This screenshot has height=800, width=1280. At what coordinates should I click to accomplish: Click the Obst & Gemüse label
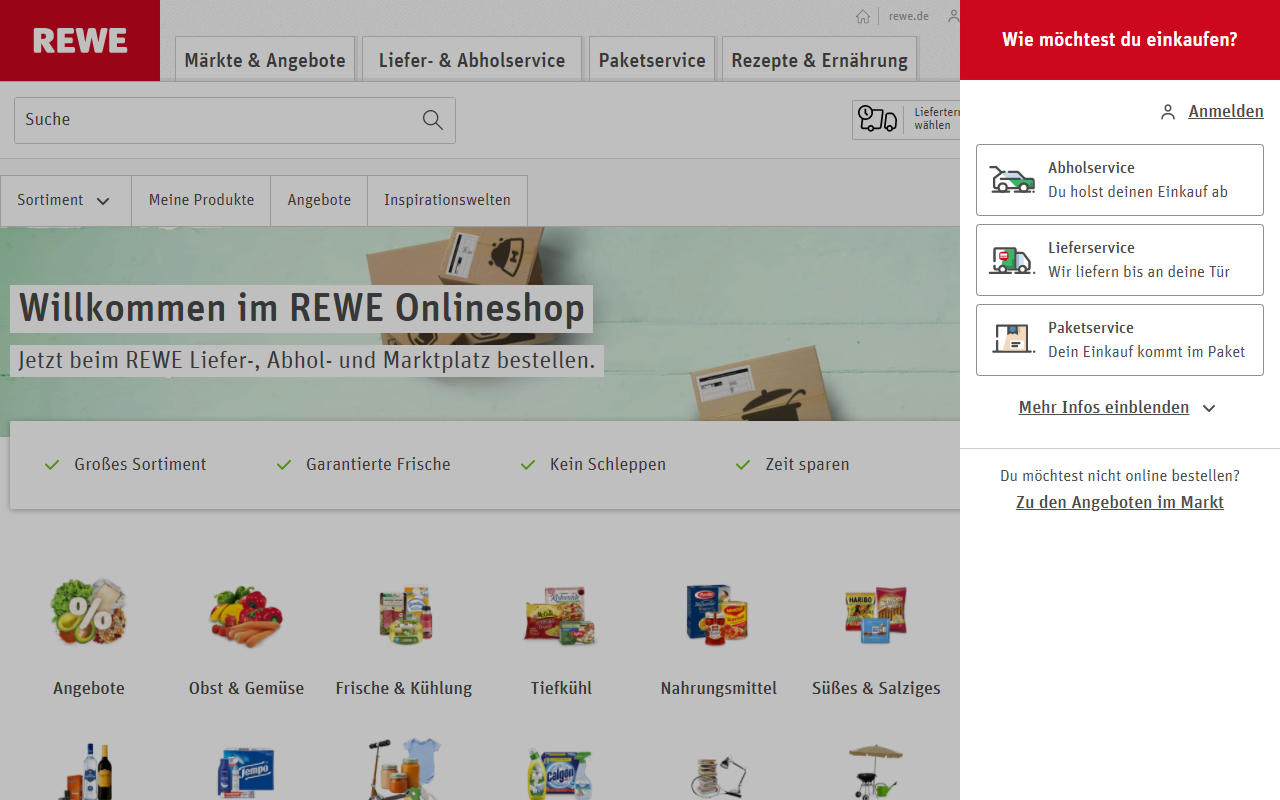pyautogui.click(x=246, y=688)
